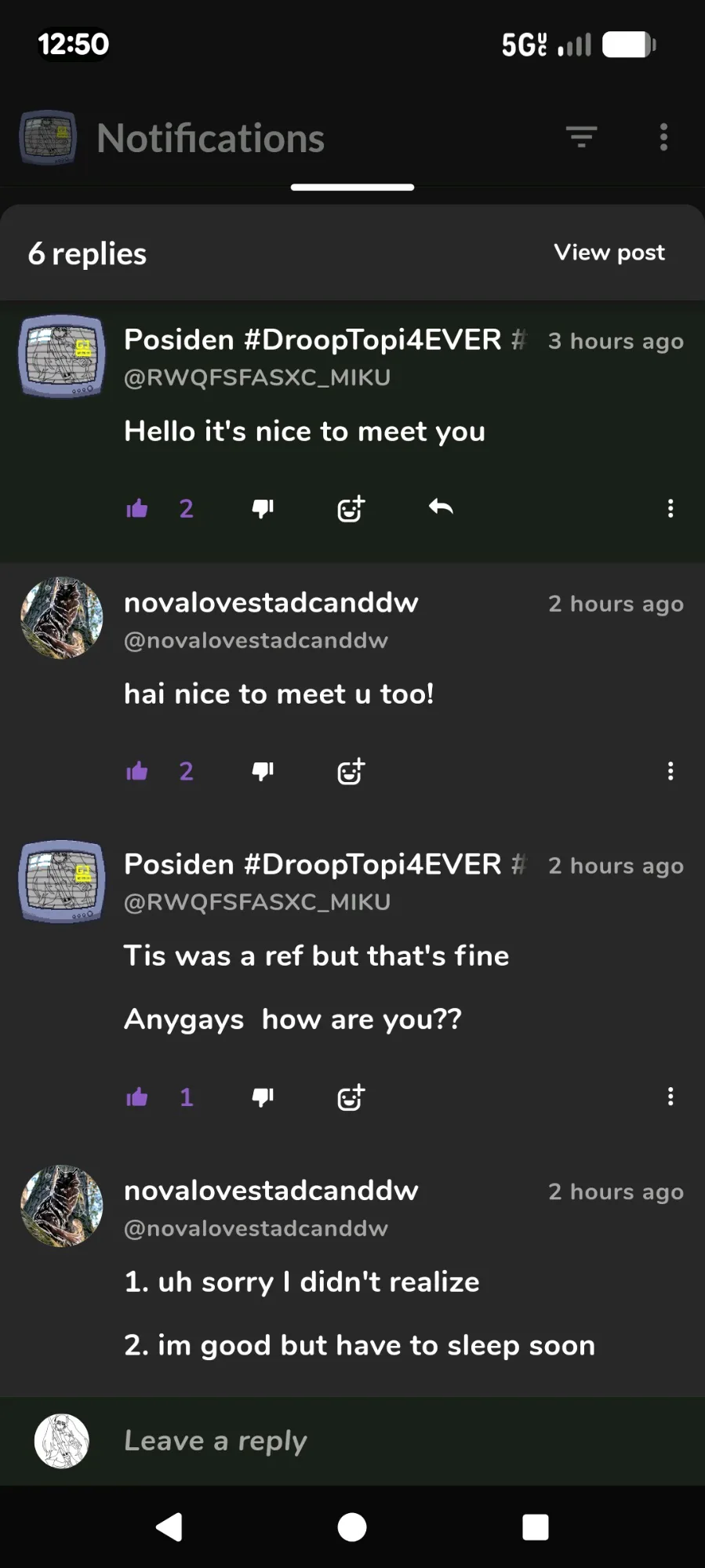The image size is (705, 1568).
Task: Open novalovestadcanddw's profile picture on first reply
Action: point(62,618)
